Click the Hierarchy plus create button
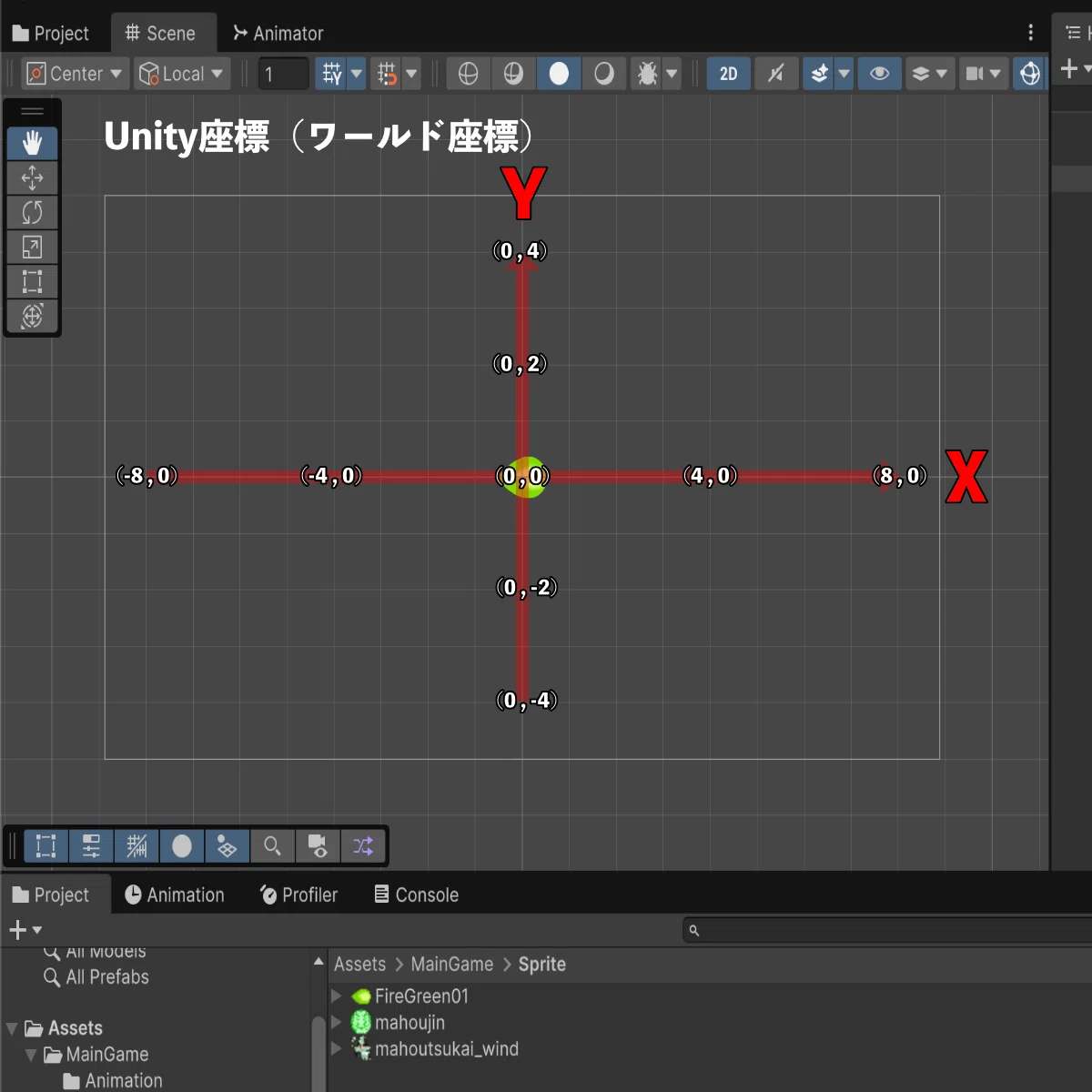This screenshot has width=1092, height=1092. pos(1069,68)
